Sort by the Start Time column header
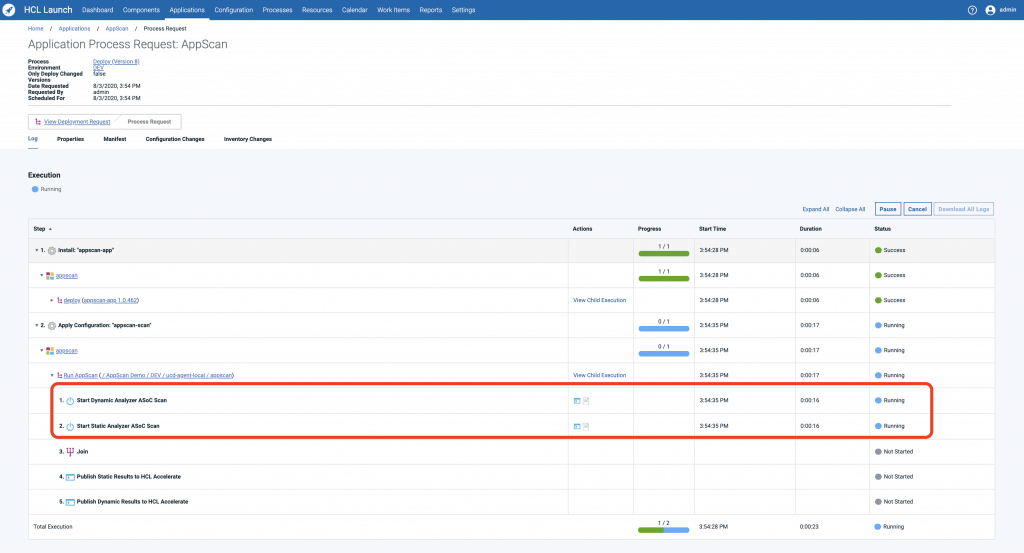The width and height of the screenshot is (1024, 553). [712, 229]
